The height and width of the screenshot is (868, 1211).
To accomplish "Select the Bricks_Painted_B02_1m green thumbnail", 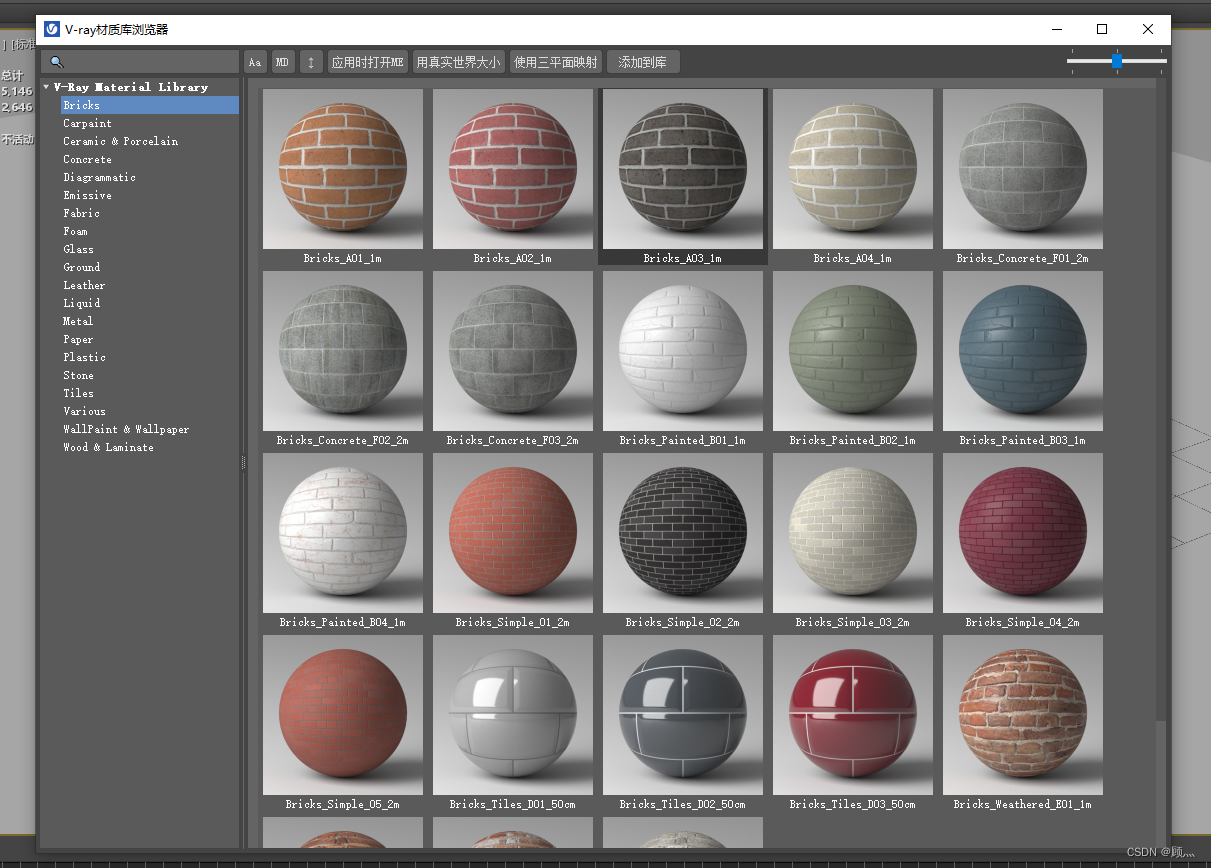I will (x=853, y=351).
